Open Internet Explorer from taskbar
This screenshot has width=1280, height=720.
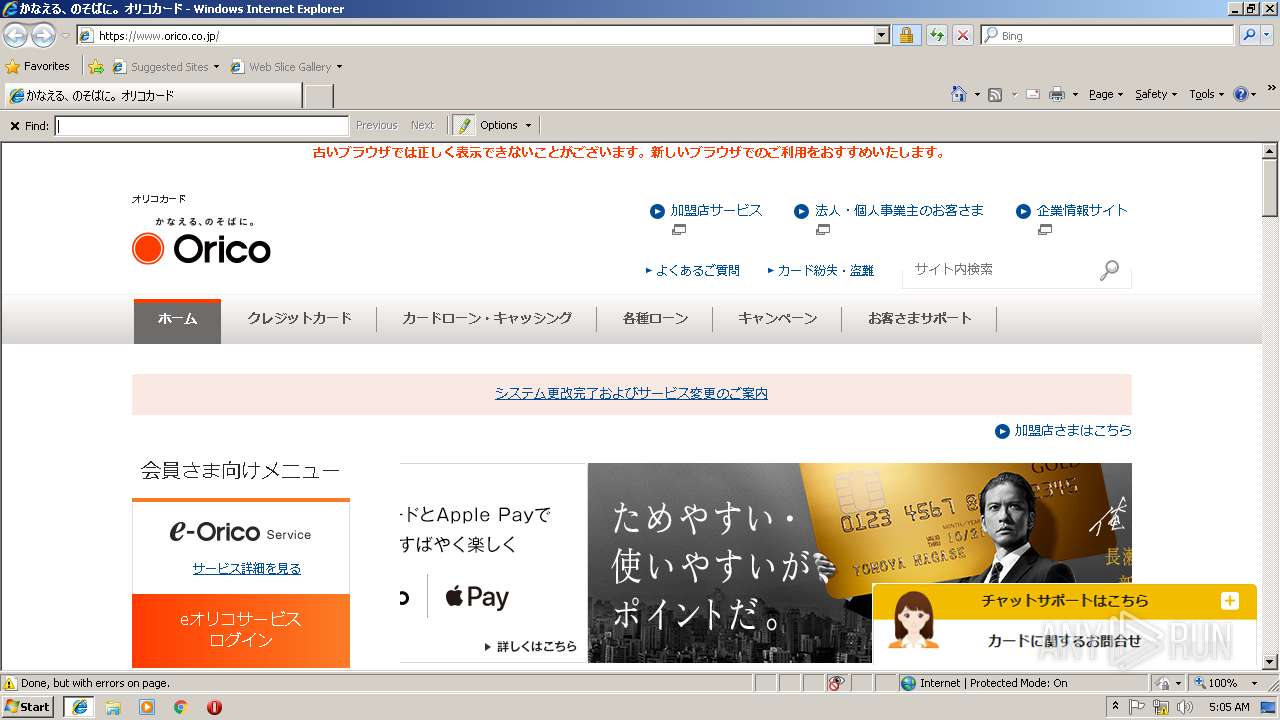click(x=79, y=706)
